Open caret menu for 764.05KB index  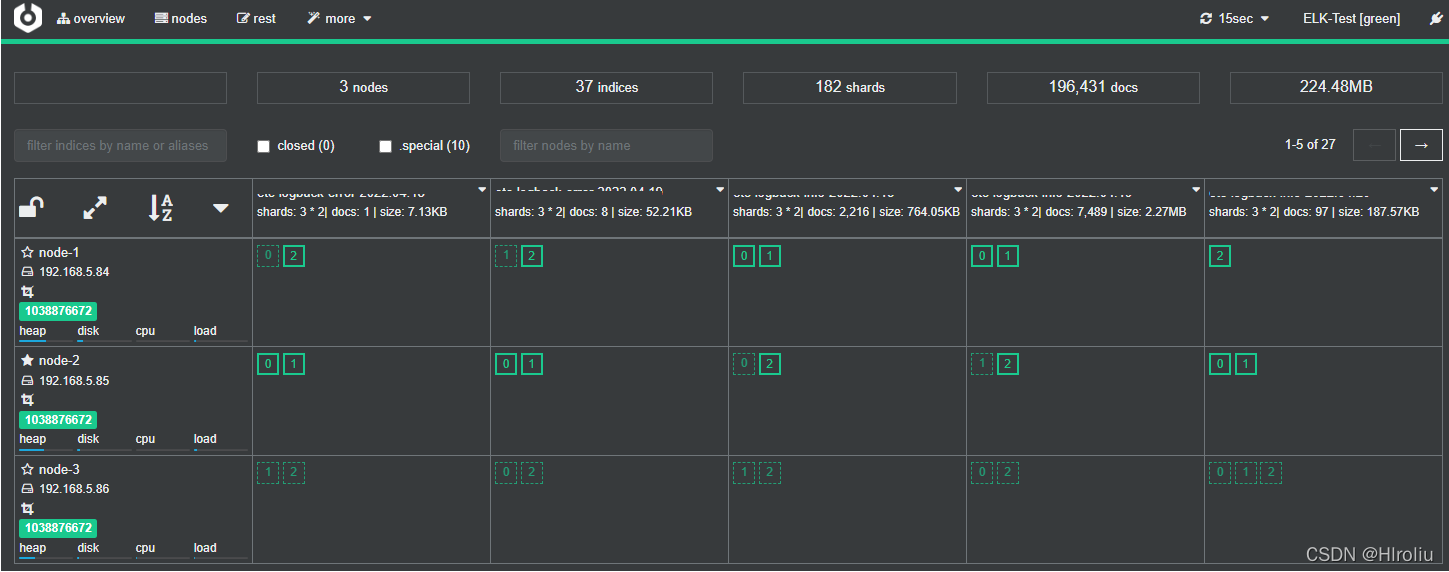tap(958, 189)
